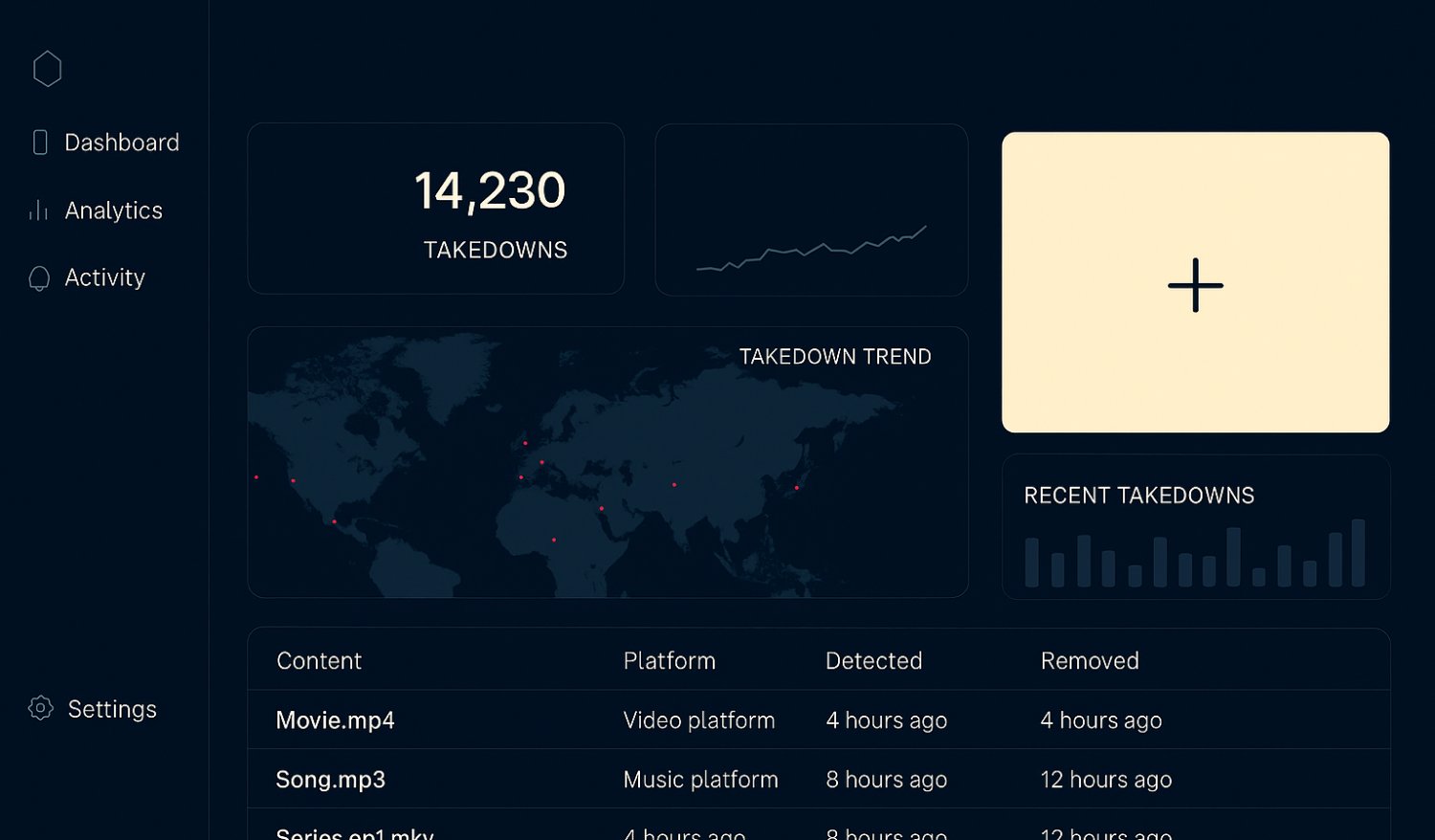
Task: Click the world map visualization
Action: coord(607,462)
